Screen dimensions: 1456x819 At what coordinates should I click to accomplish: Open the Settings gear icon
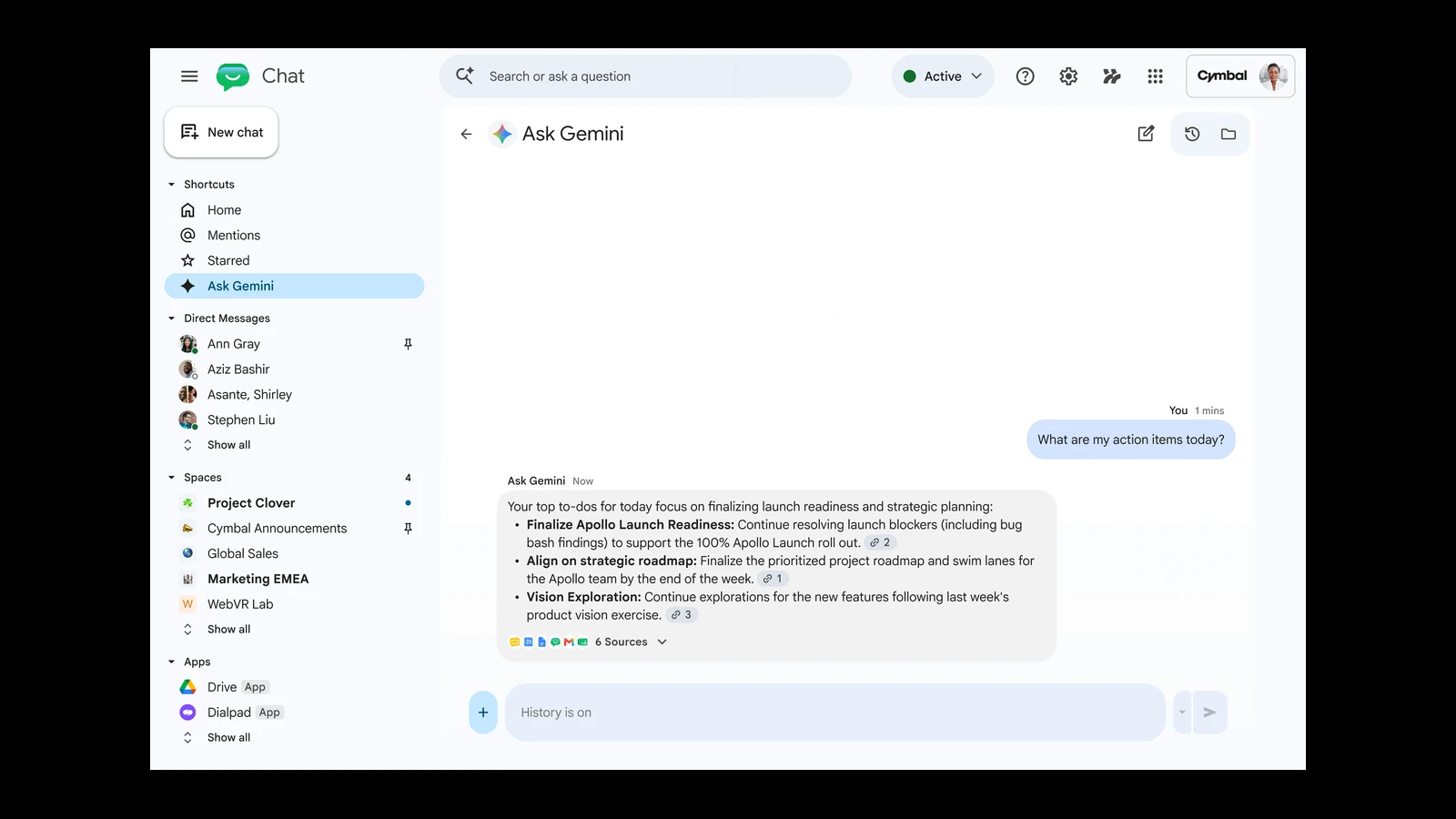1068,76
